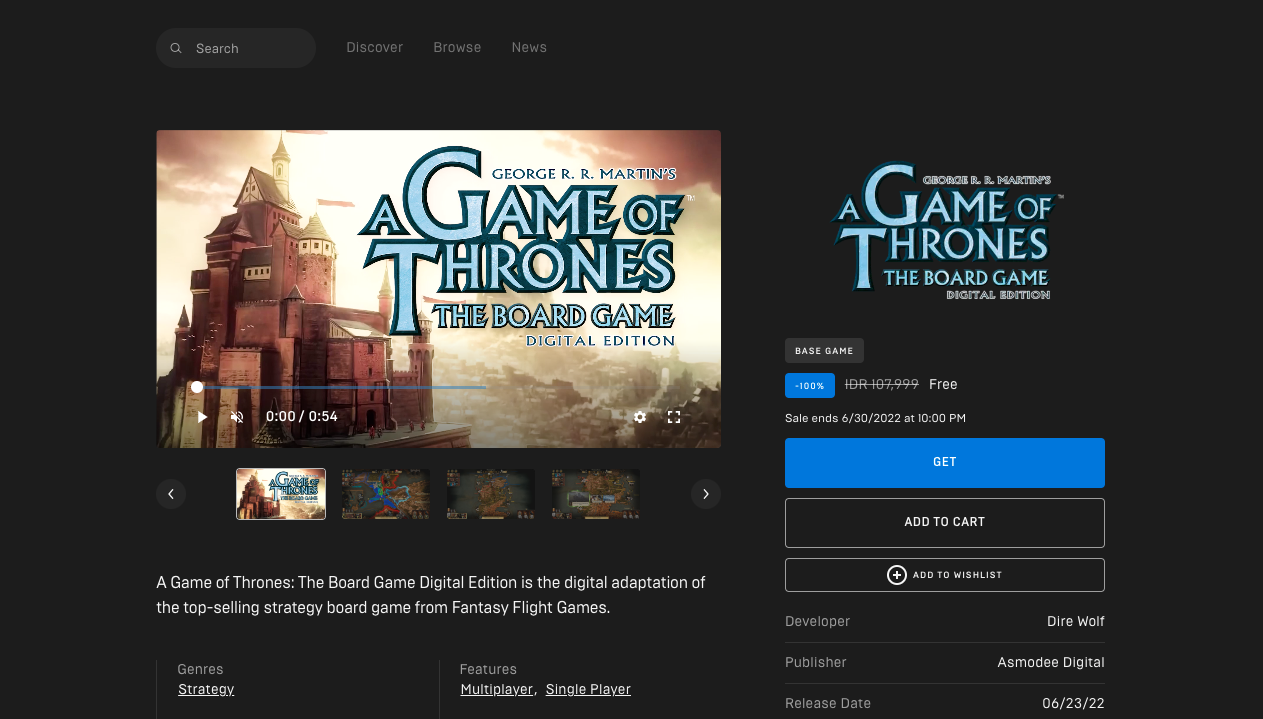Open the Discover tab

pos(374,47)
